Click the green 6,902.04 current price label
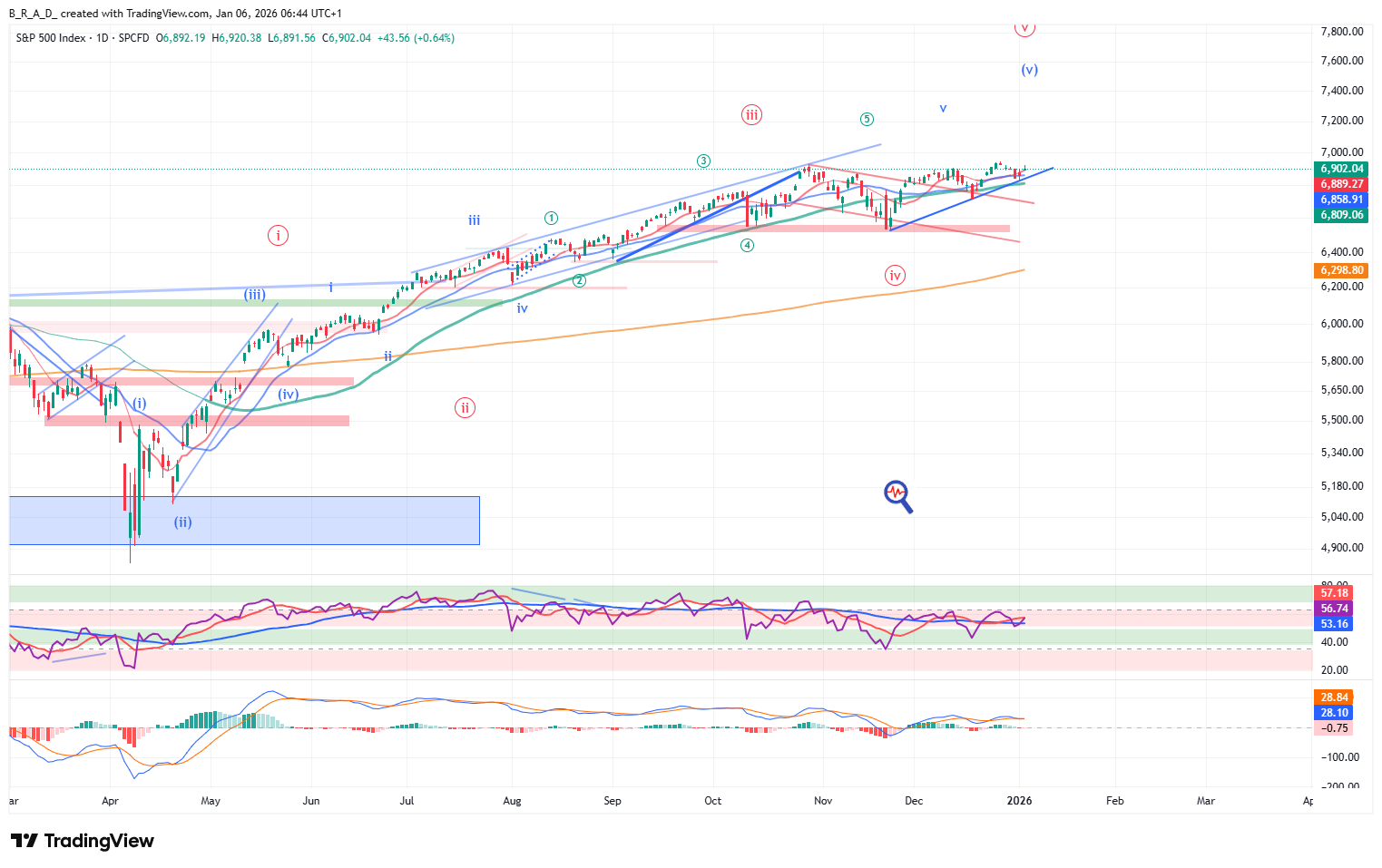This screenshot has height=868, width=1382. (1341, 169)
